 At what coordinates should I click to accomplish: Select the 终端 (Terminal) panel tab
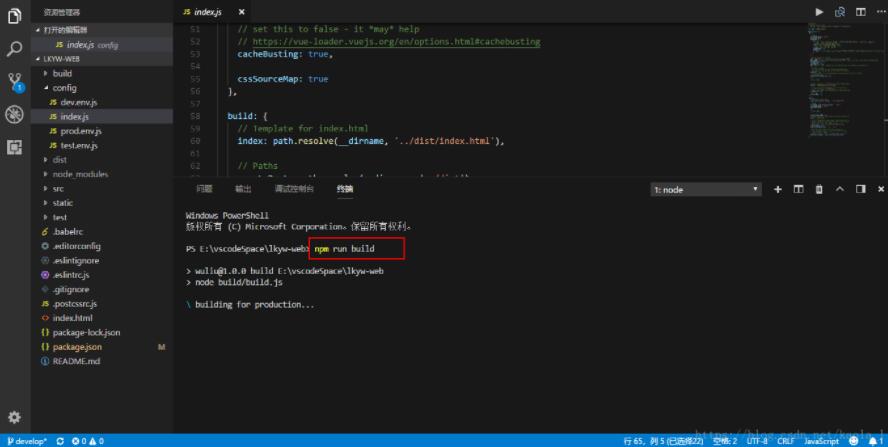[345, 189]
